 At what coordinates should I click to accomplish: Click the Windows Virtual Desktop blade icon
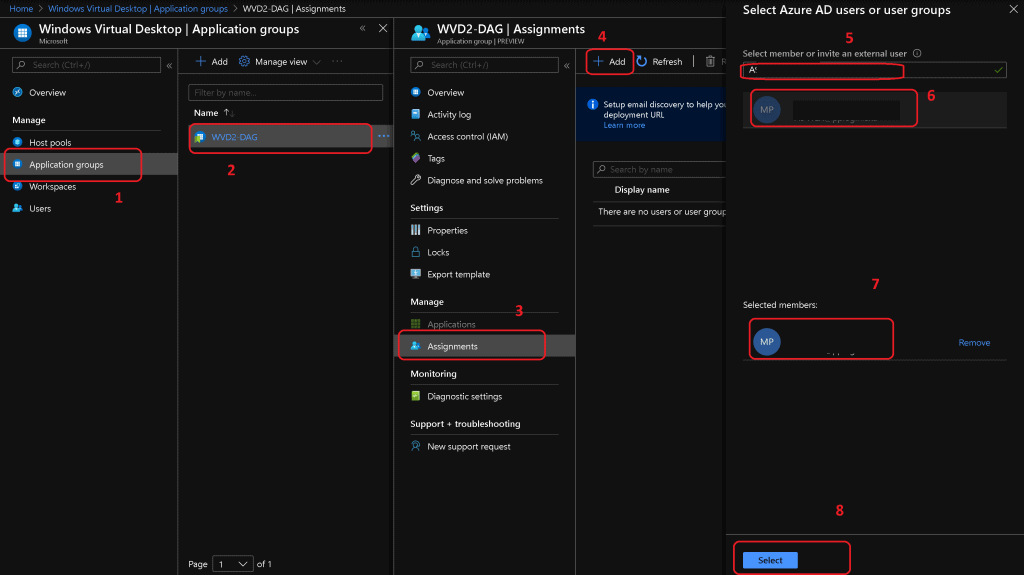(x=22, y=33)
